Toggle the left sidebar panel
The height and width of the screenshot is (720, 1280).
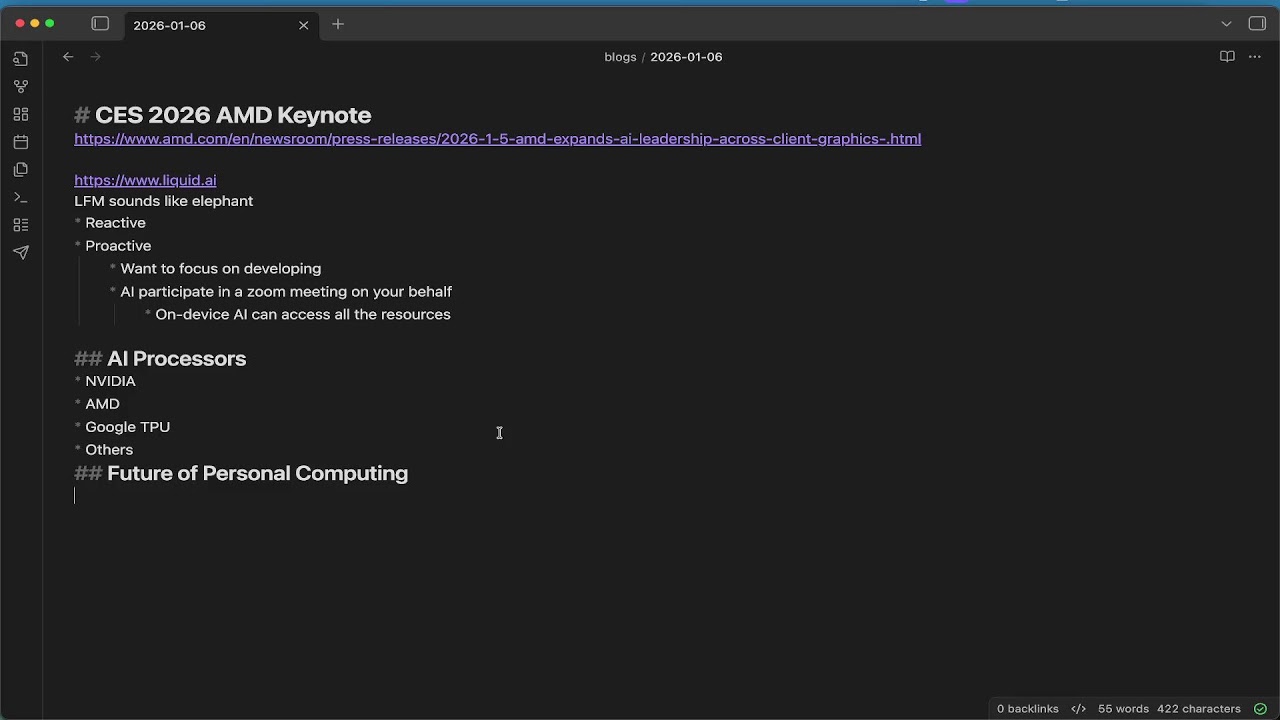click(100, 24)
